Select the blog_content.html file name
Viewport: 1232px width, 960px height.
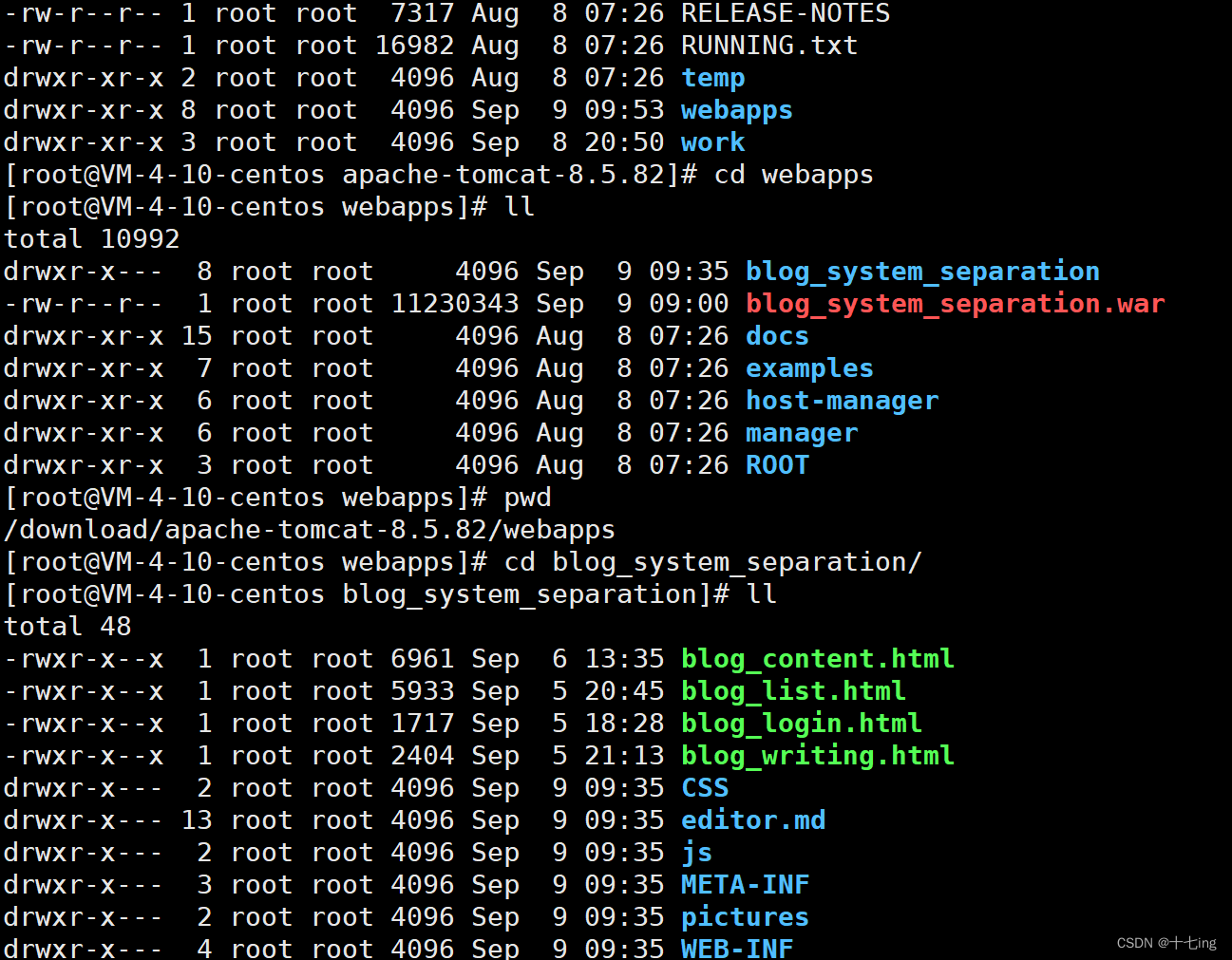(817, 659)
